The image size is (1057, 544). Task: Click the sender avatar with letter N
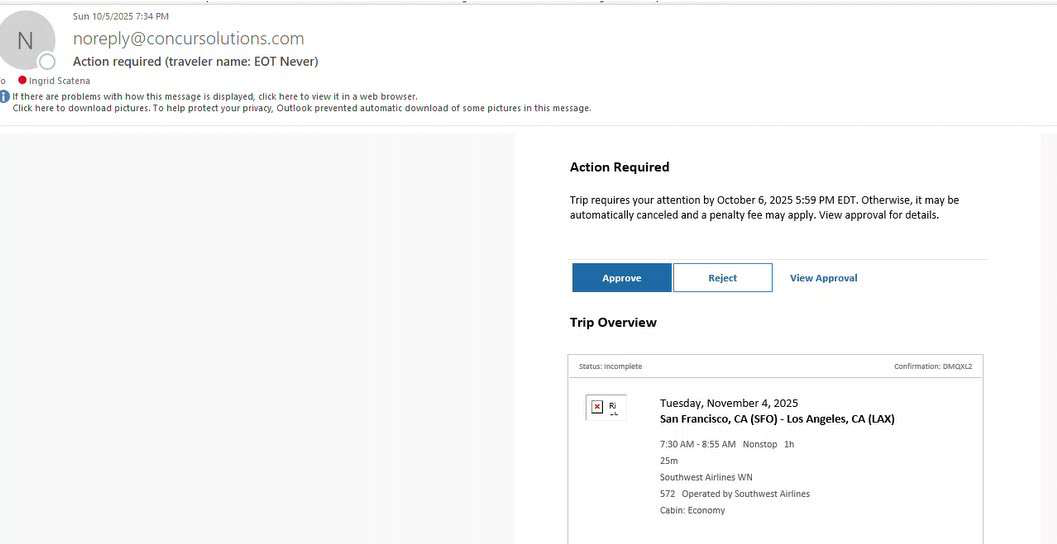pyautogui.click(x=26, y=40)
